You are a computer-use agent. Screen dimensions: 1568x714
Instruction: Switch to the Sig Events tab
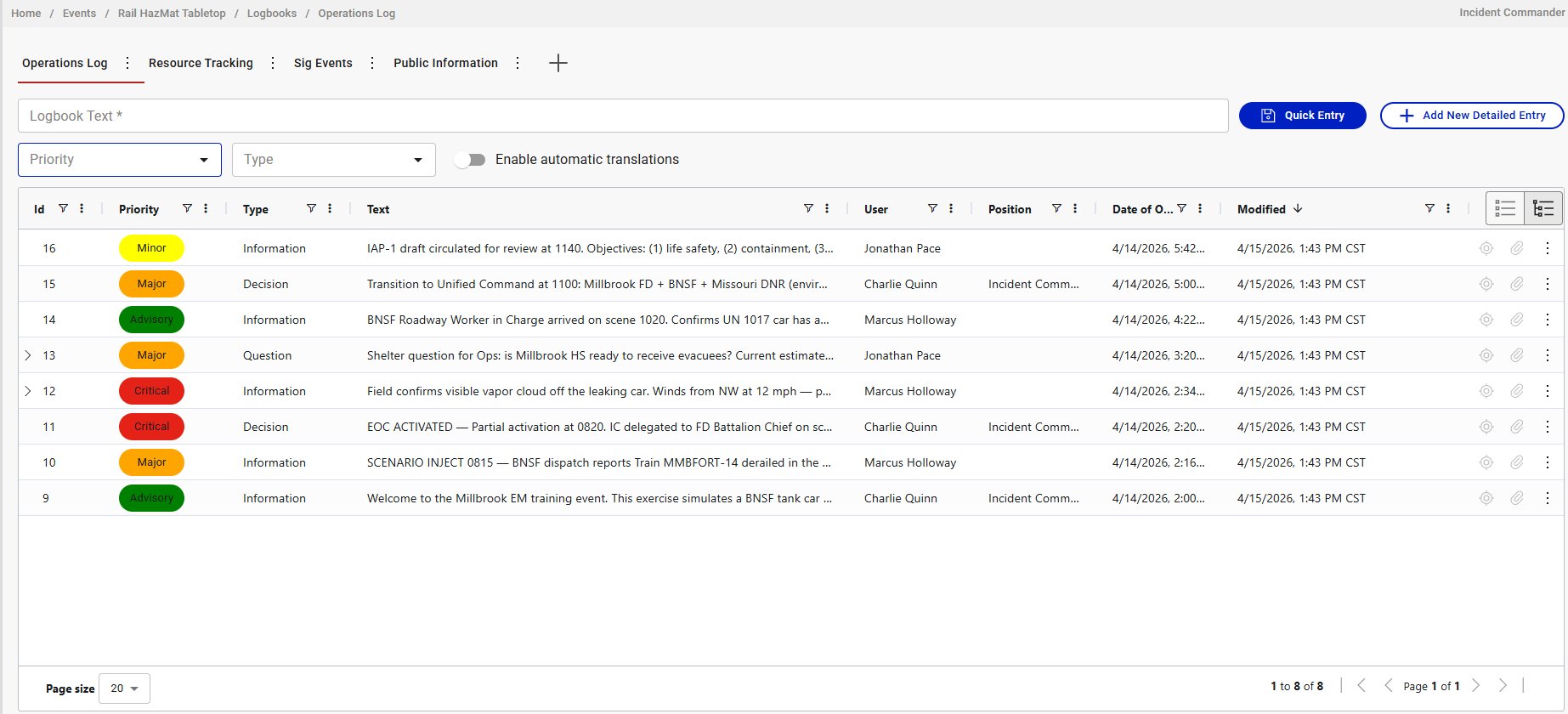[322, 63]
